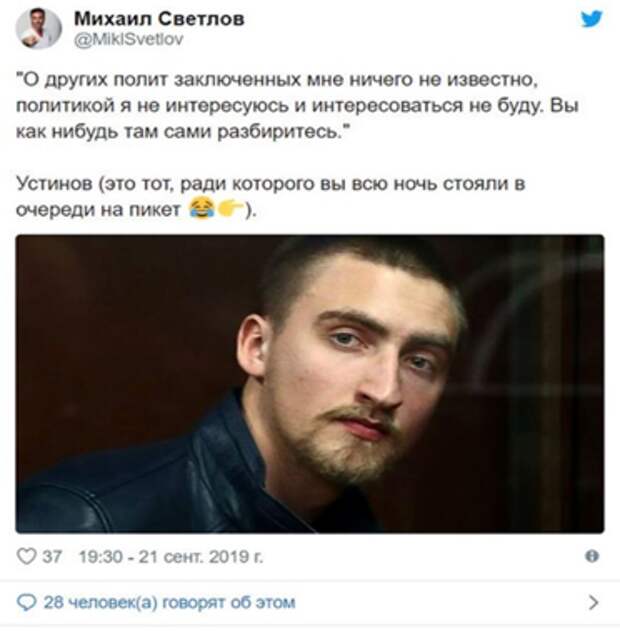Click the text "как нибудь там сами разбиритесь"

[183, 132]
